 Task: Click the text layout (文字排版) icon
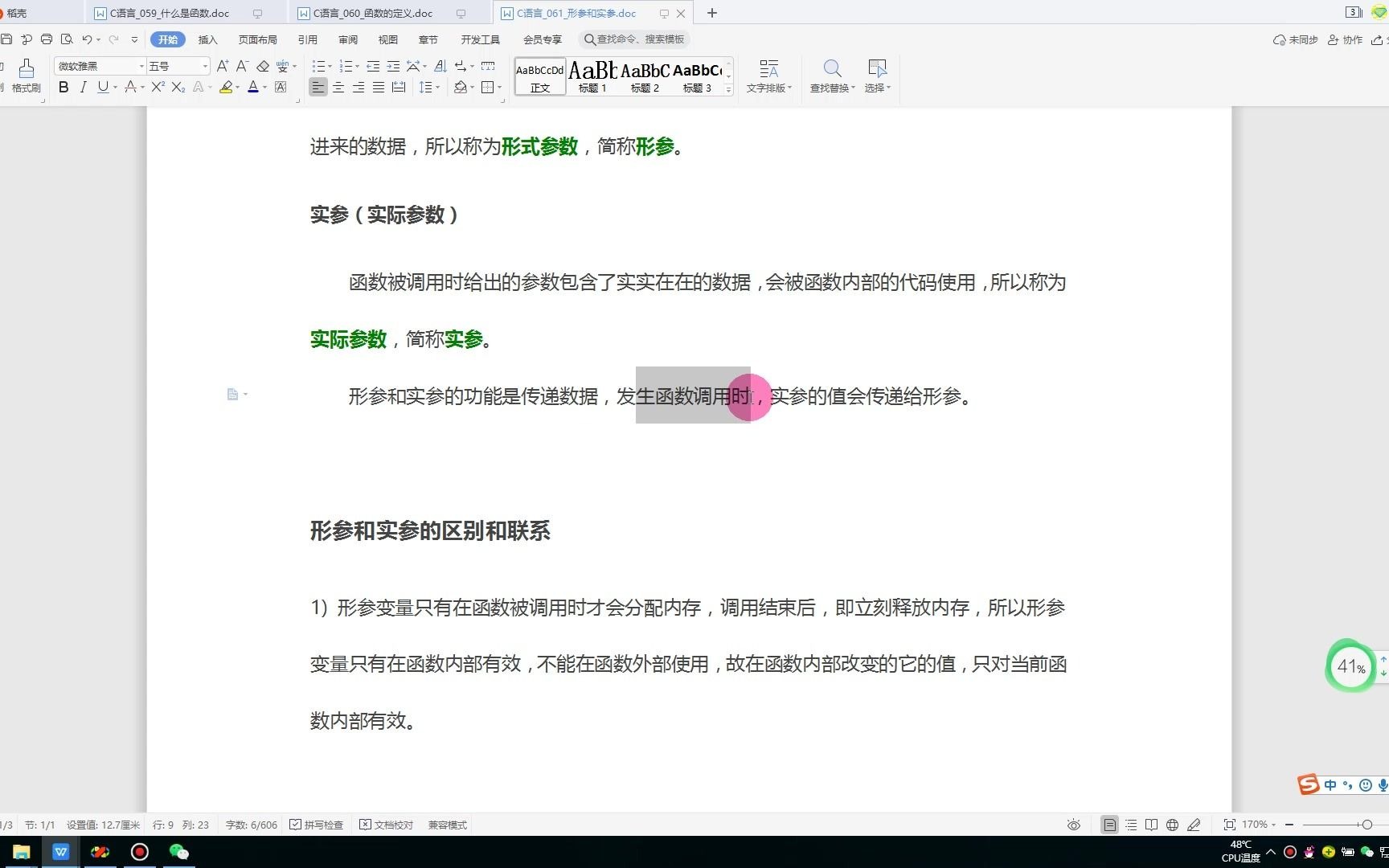(769, 68)
